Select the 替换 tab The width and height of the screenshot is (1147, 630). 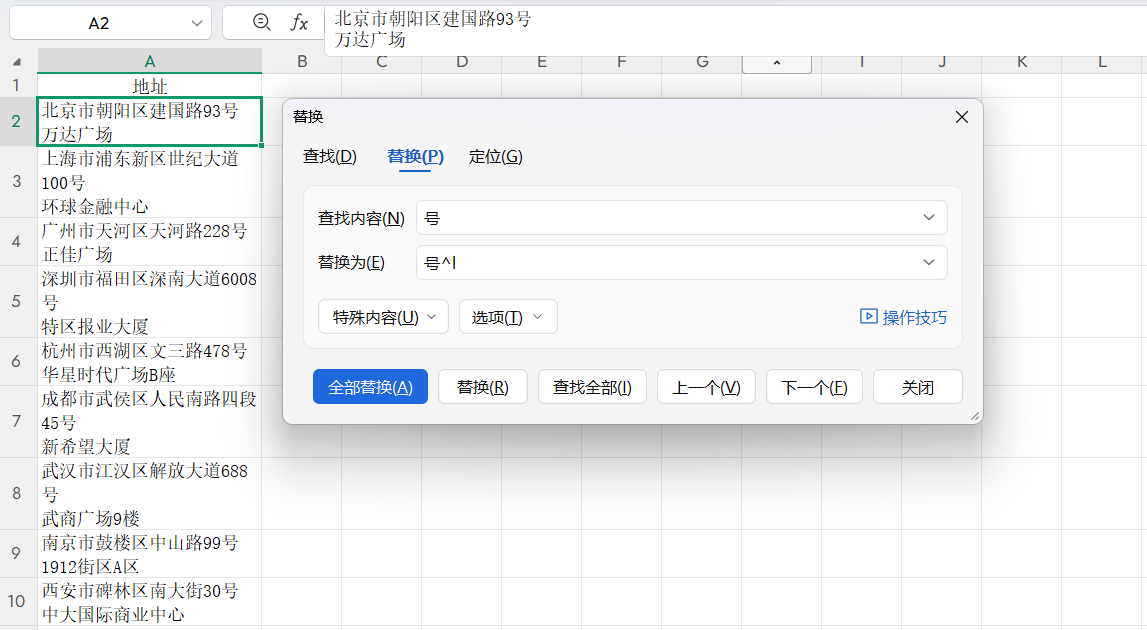point(413,156)
